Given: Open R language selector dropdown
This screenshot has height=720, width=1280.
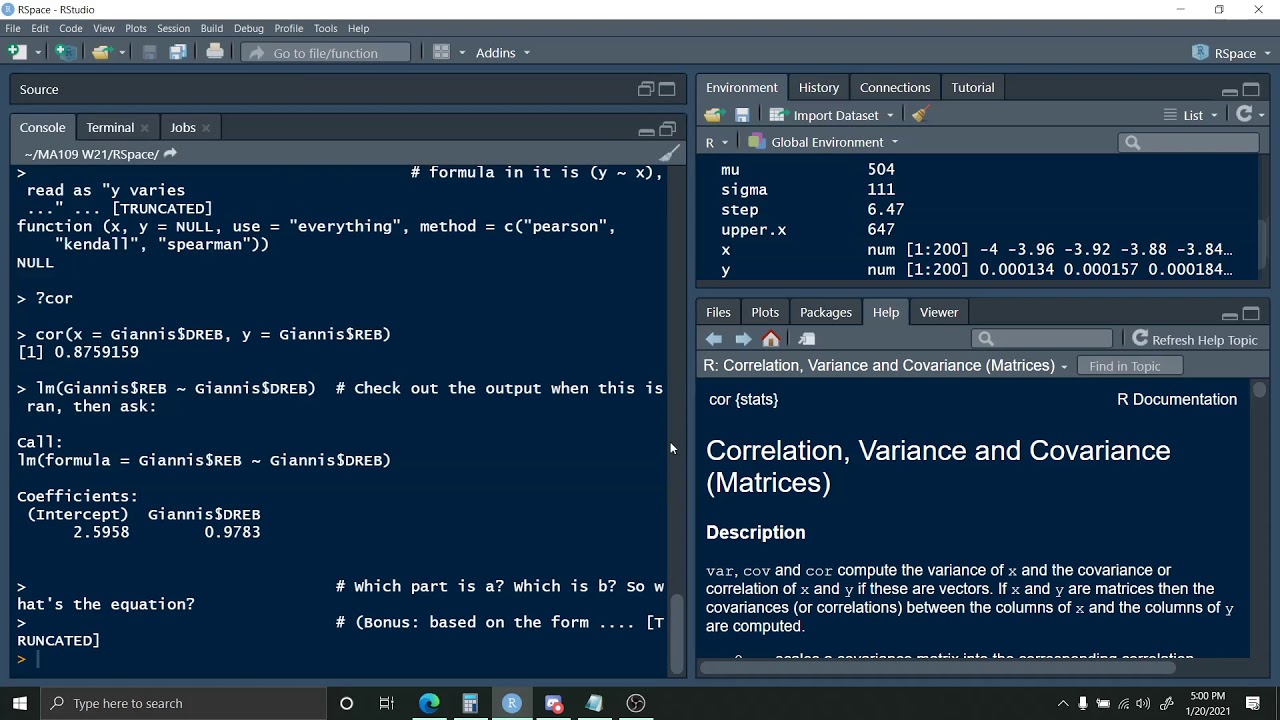Looking at the screenshot, I should 717,142.
